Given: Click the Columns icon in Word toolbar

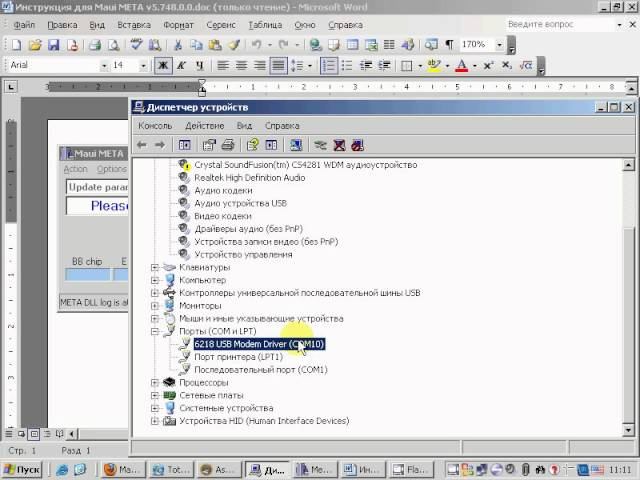Looking at the screenshot, I should click(x=389, y=44).
